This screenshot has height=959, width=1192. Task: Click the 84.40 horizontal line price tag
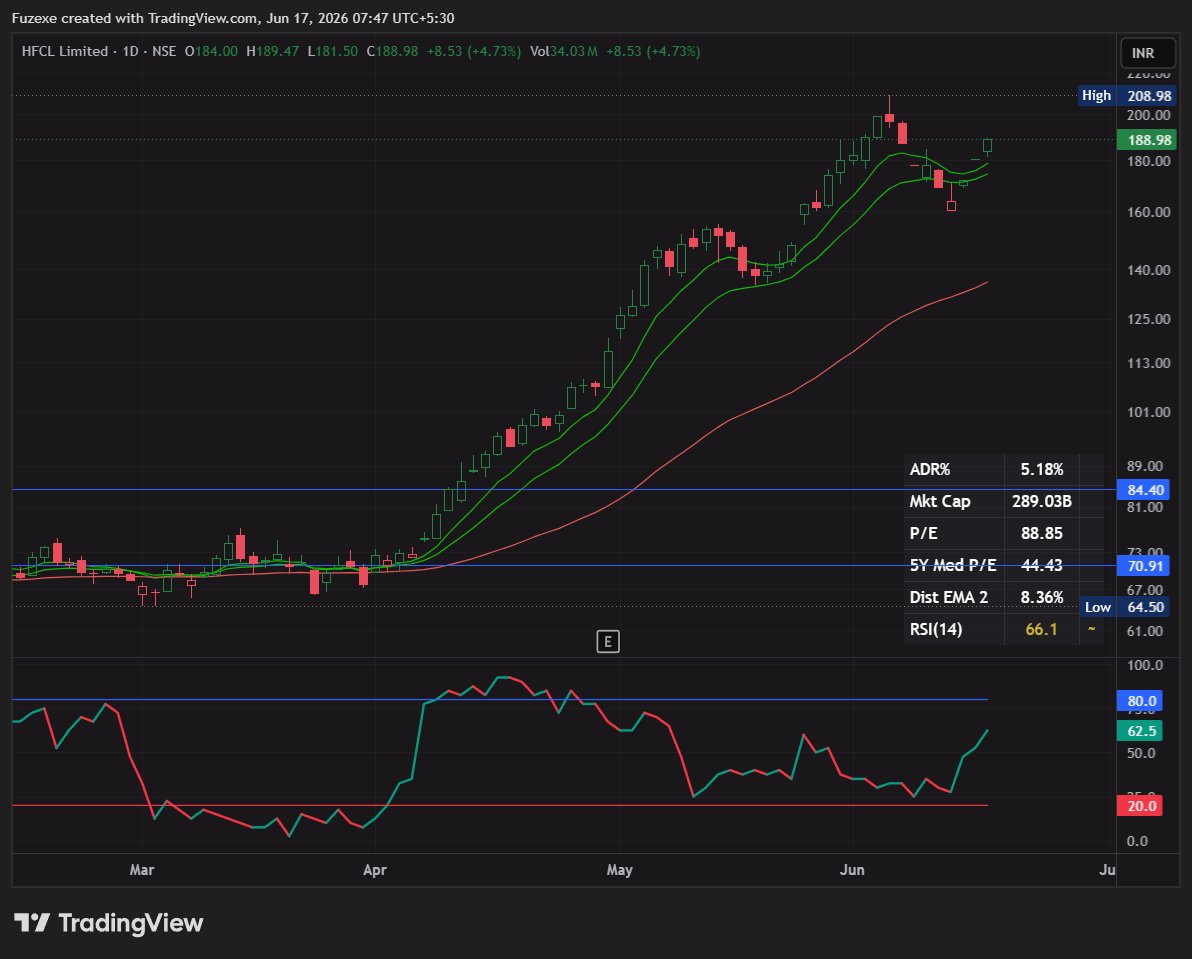click(x=1143, y=490)
